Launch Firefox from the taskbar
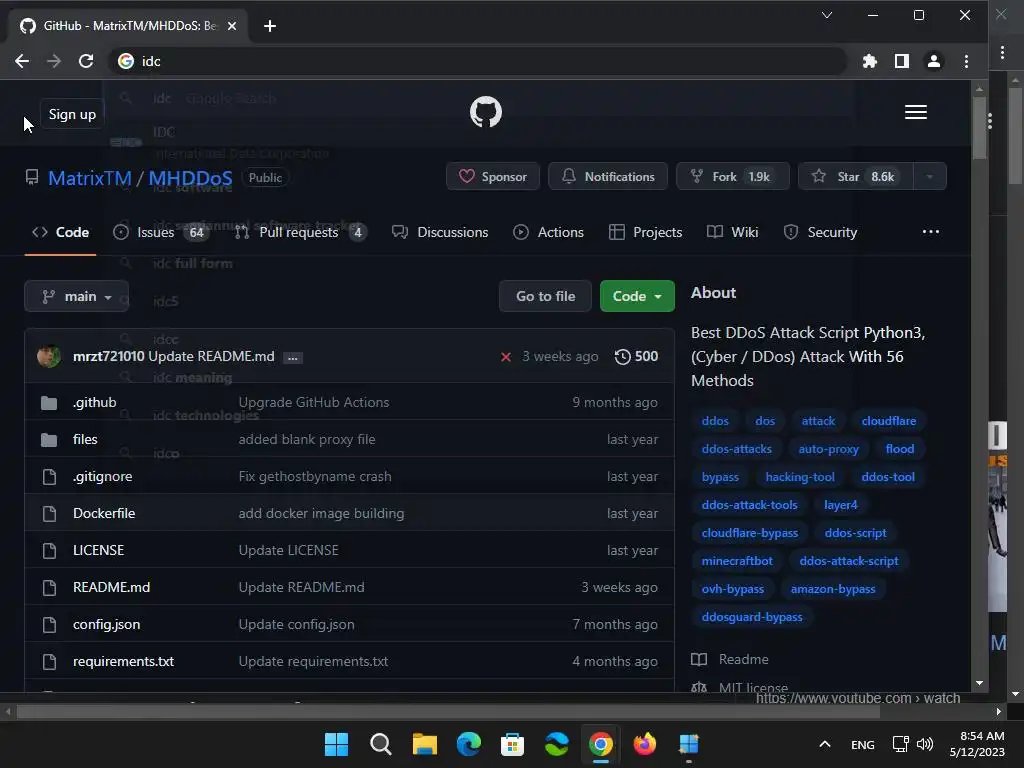Screen dimensions: 1024x768 pyautogui.click(x=645, y=744)
